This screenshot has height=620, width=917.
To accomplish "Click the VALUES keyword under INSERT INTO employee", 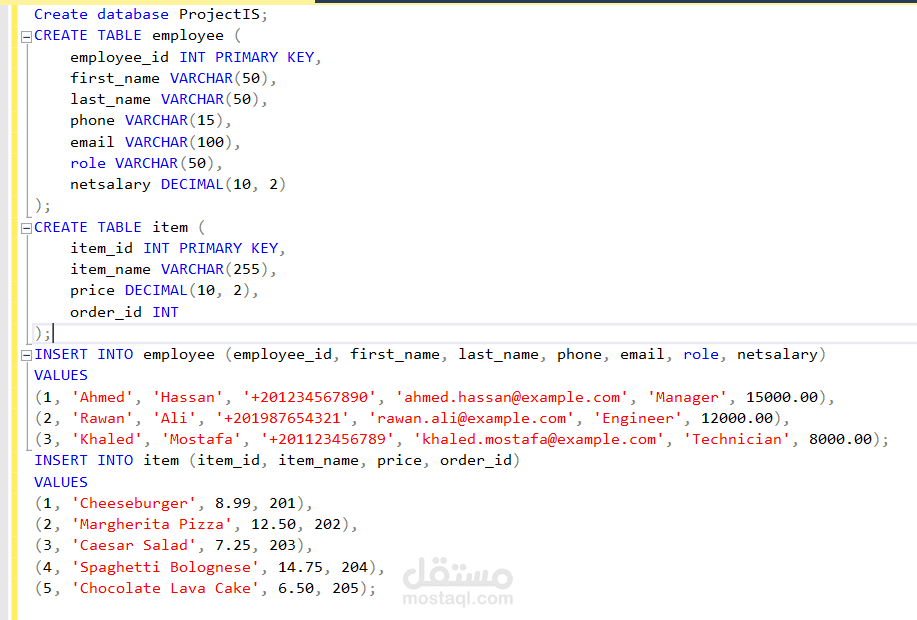I will point(61,376).
